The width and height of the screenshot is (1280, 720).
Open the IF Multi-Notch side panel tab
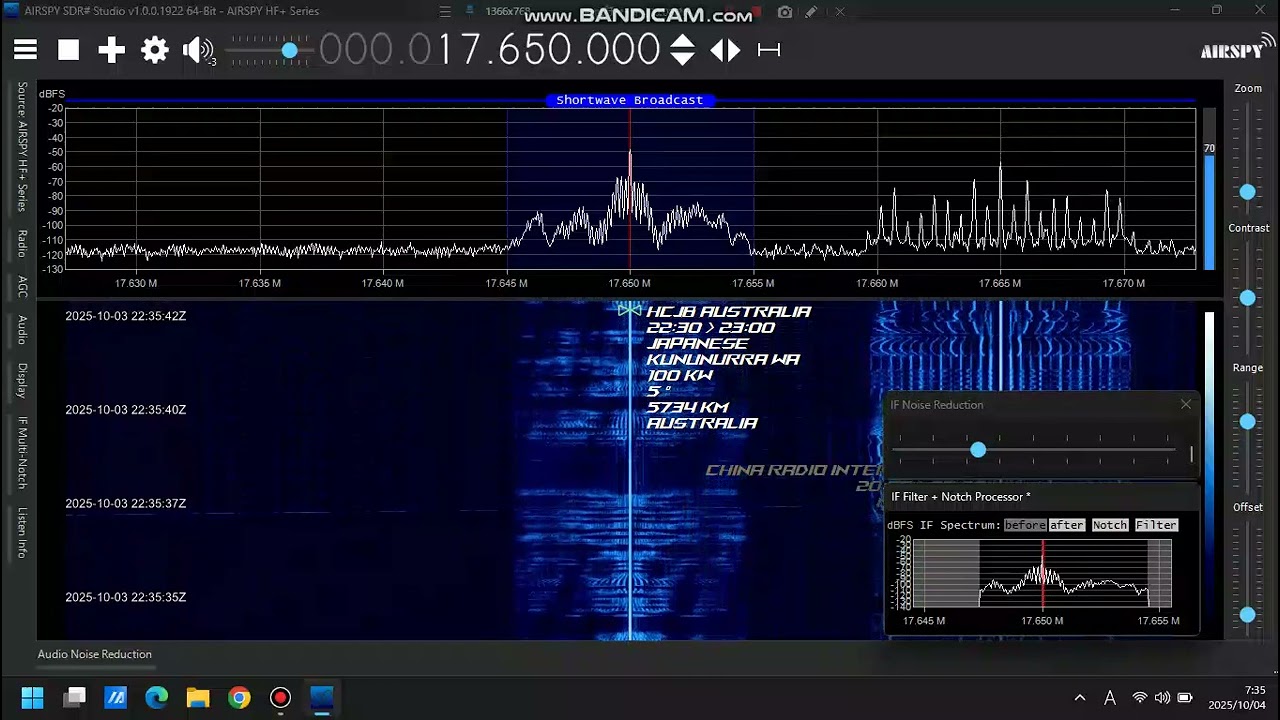22,452
